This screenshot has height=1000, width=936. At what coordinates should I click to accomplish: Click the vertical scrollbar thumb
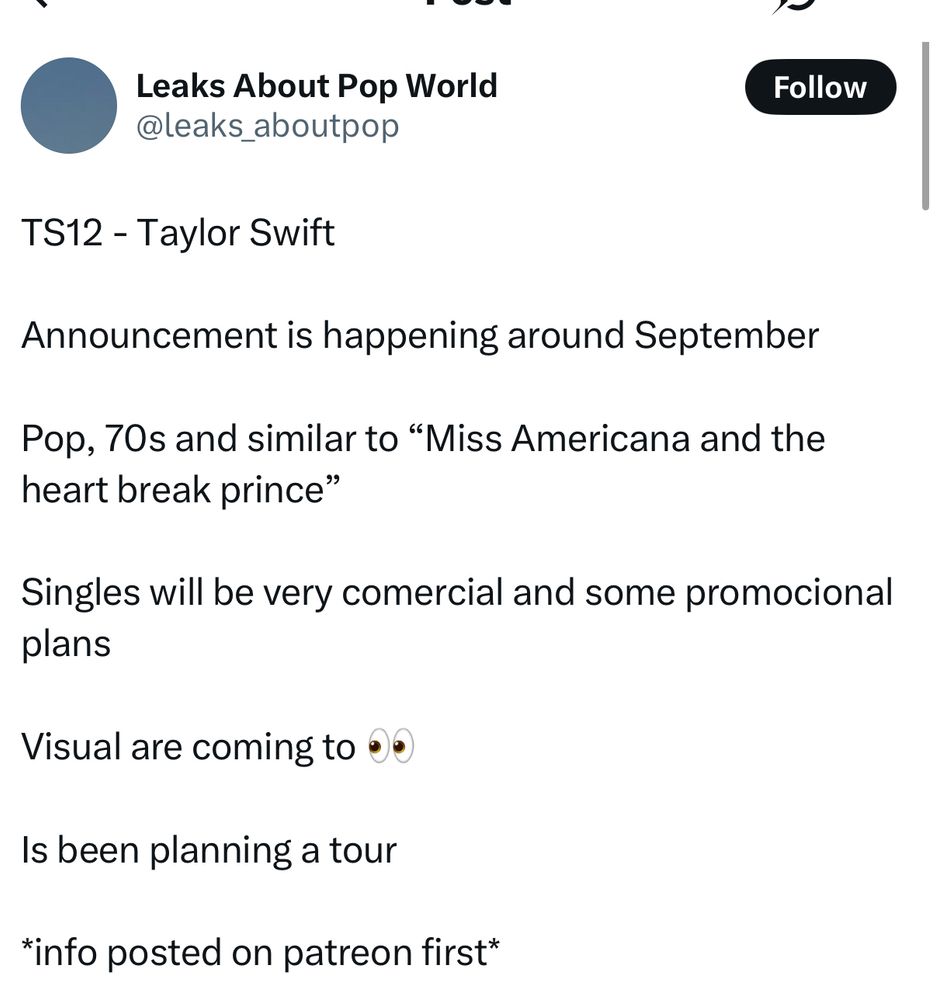[x=925, y=125]
